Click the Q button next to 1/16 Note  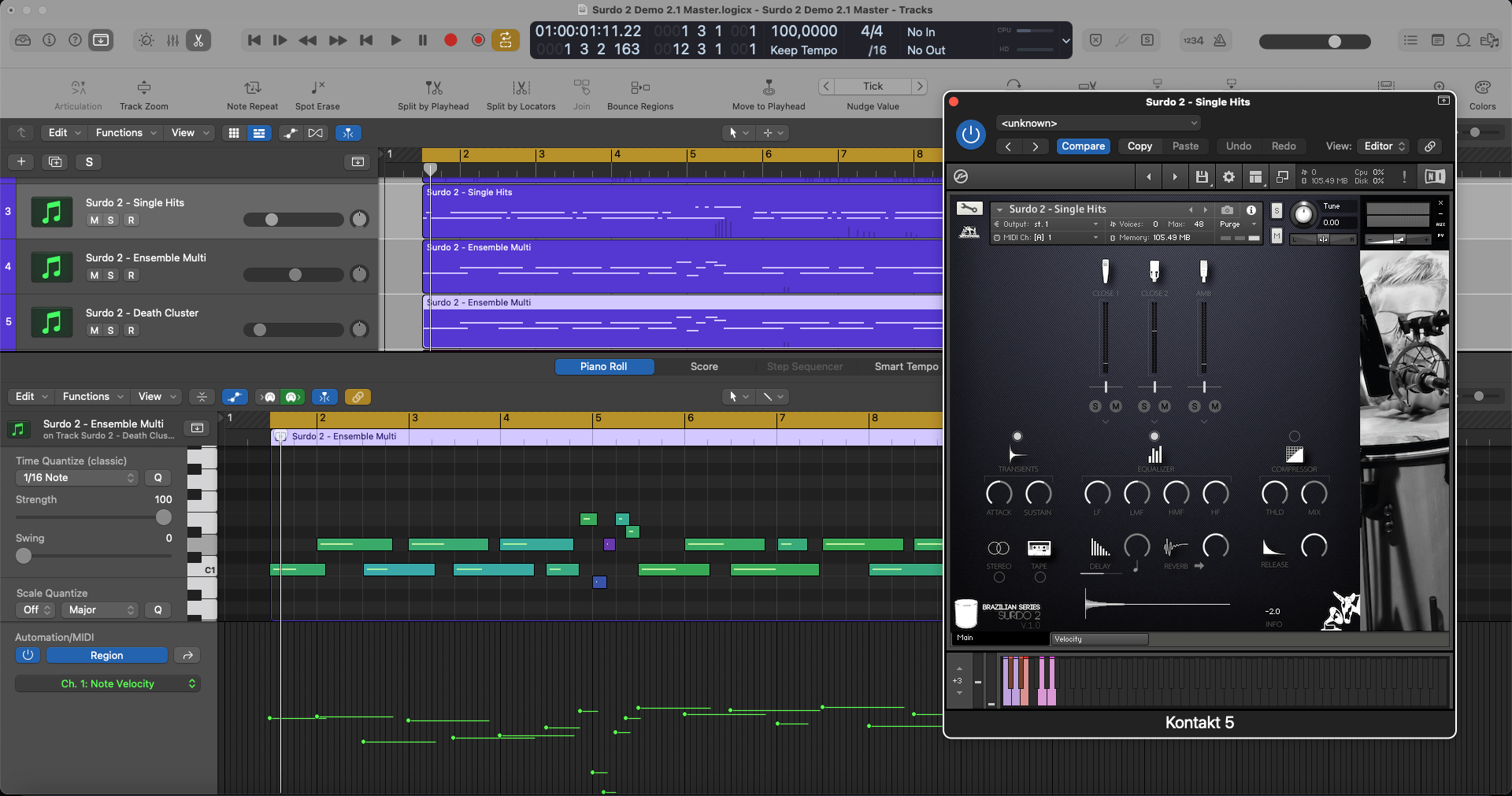point(157,478)
